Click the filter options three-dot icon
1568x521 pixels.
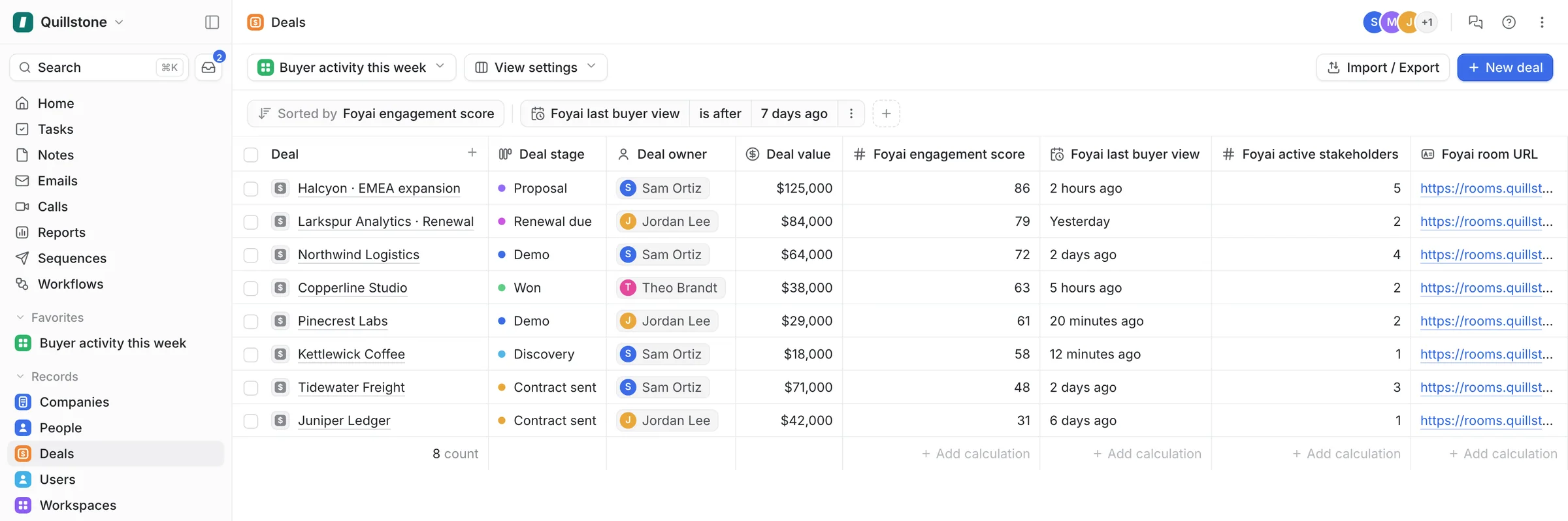pos(851,114)
